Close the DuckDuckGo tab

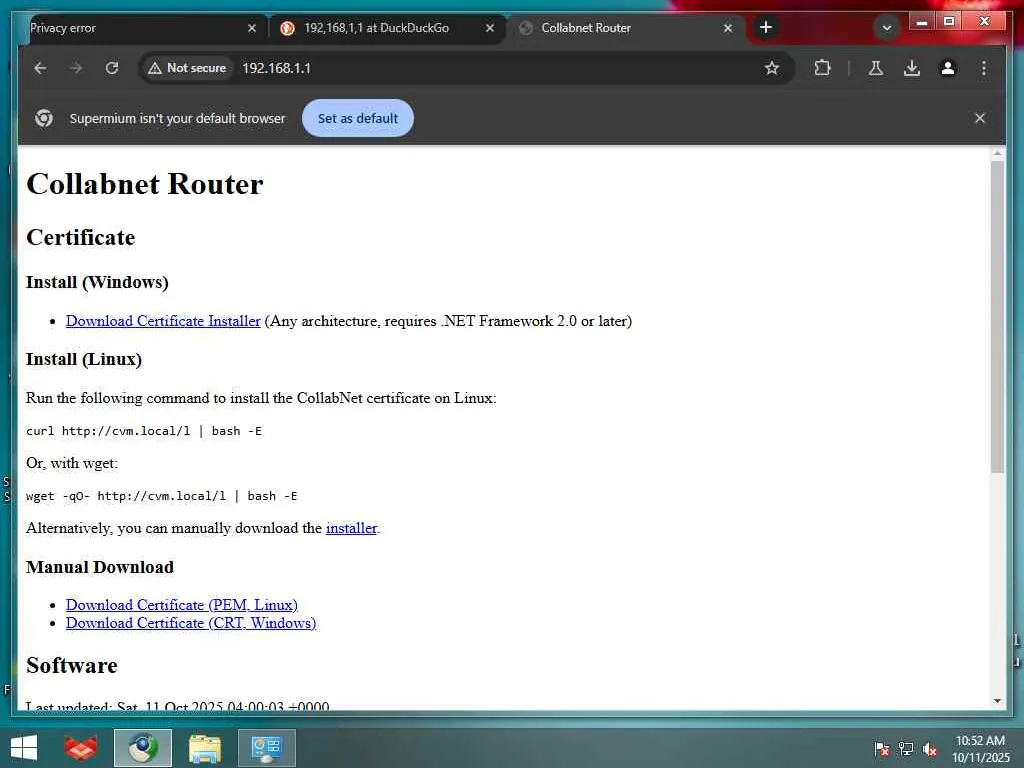tap(490, 28)
